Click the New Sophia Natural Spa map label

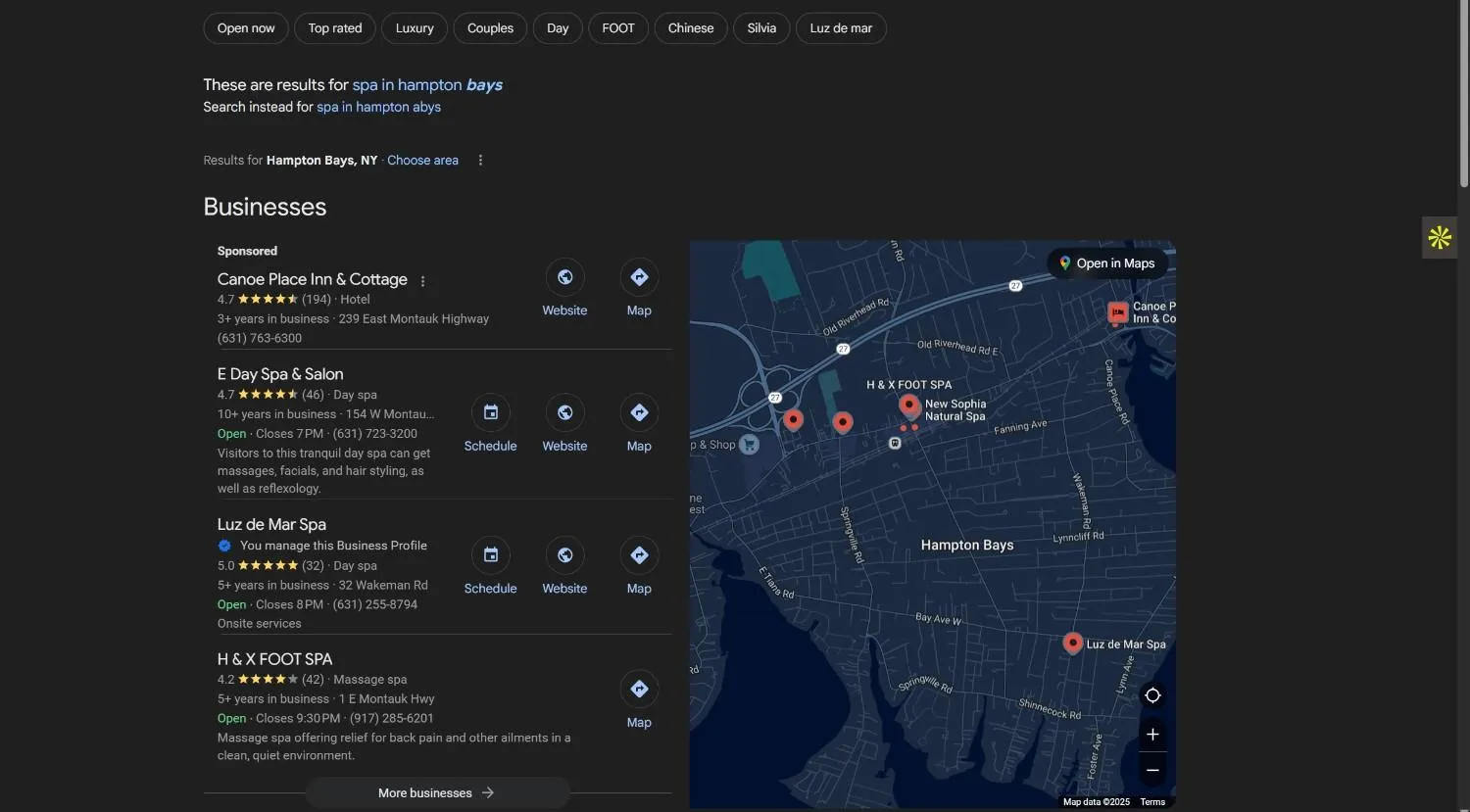pyautogui.click(x=955, y=410)
